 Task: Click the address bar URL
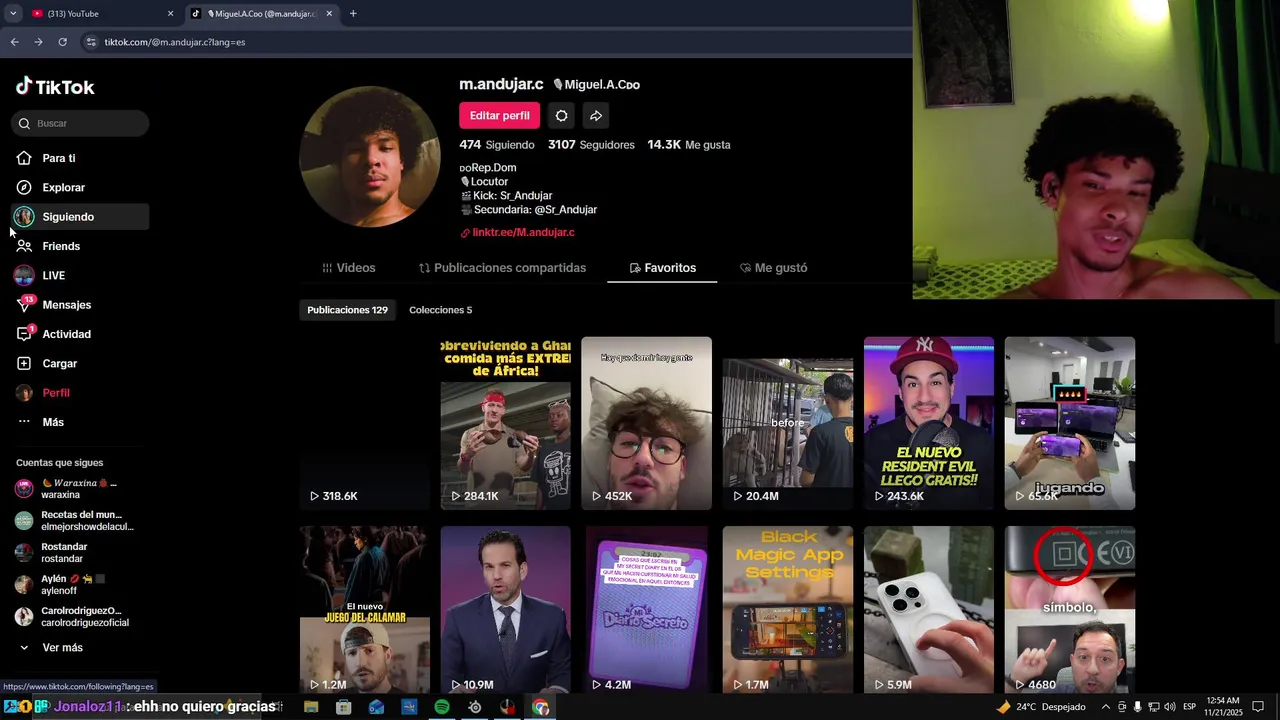(175, 42)
